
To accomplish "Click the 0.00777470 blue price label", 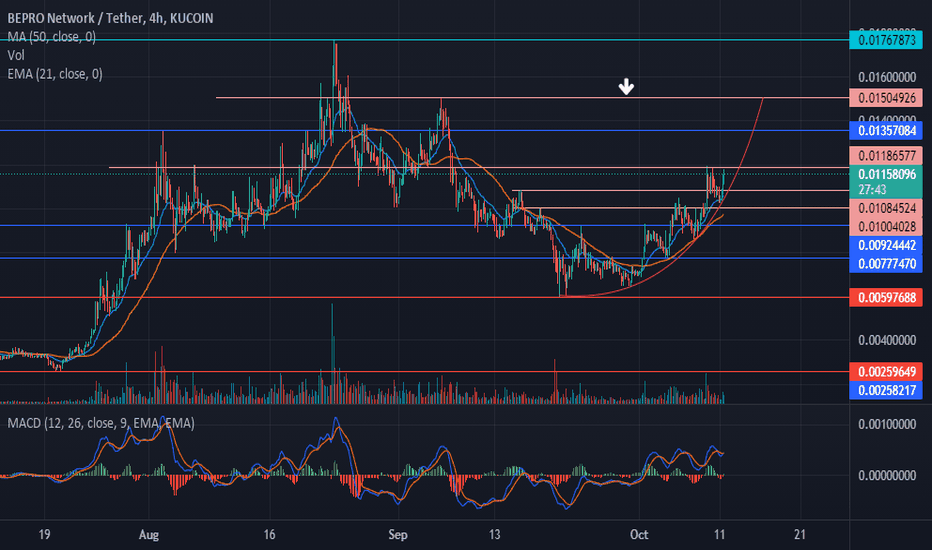I will [x=886, y=263].
